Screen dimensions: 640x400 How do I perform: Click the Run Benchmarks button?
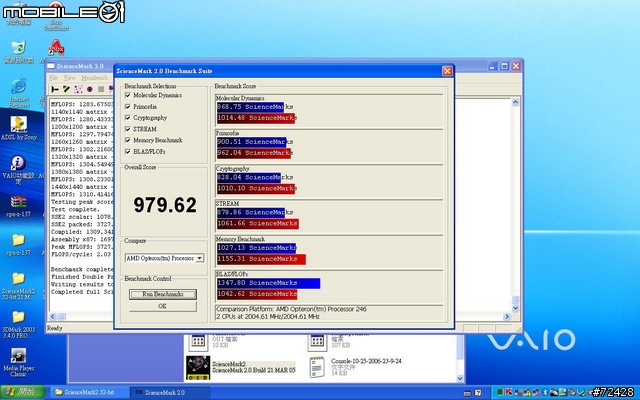coord(163,294)
